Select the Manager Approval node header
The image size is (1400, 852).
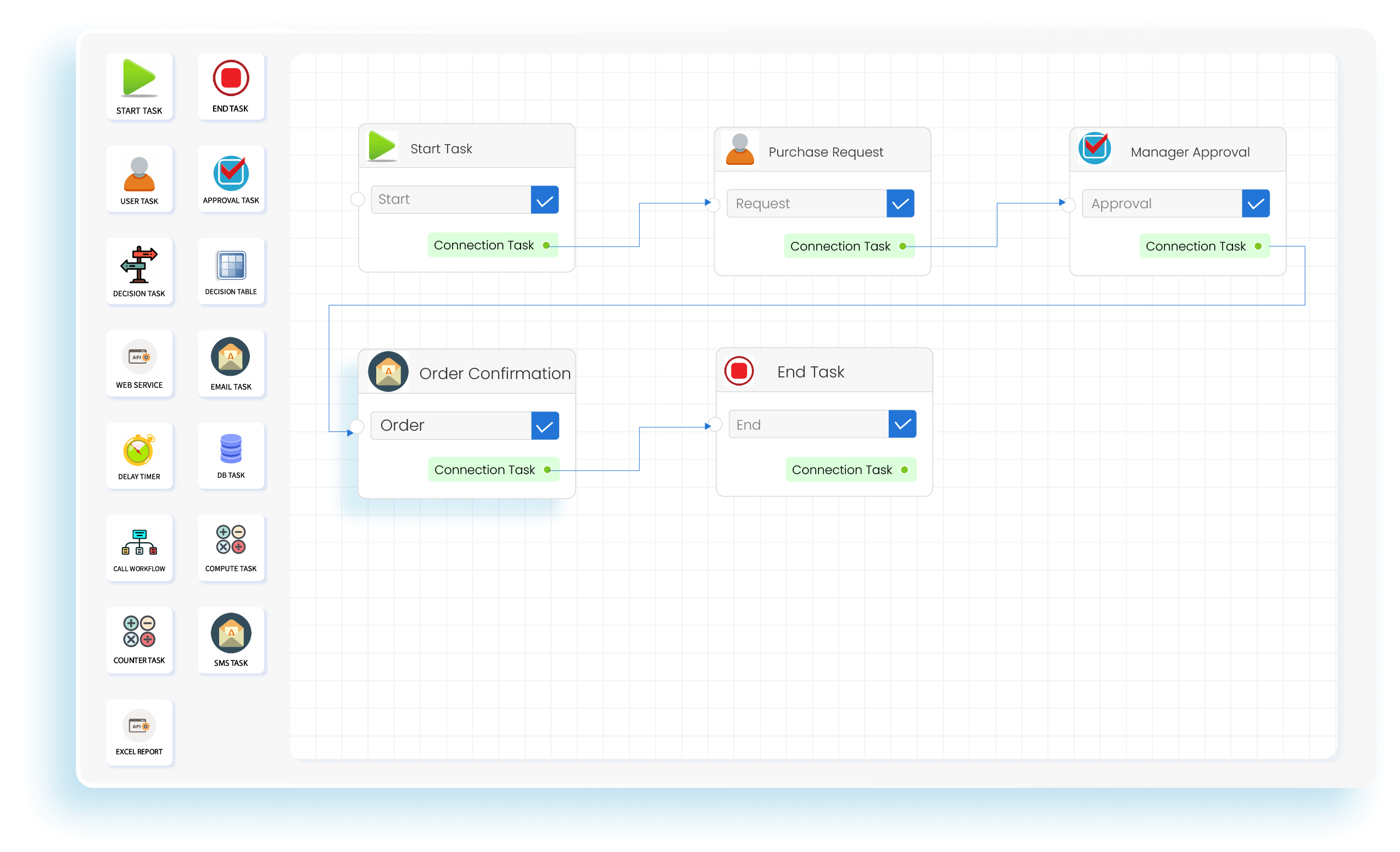pos(1190,151)
